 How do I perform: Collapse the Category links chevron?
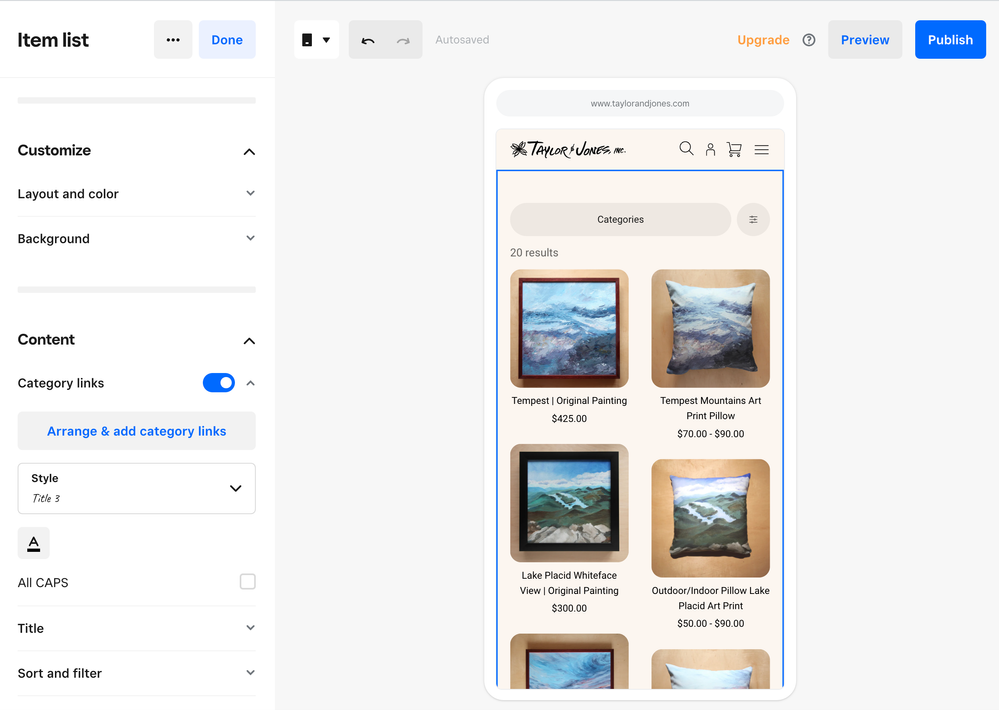250,383
